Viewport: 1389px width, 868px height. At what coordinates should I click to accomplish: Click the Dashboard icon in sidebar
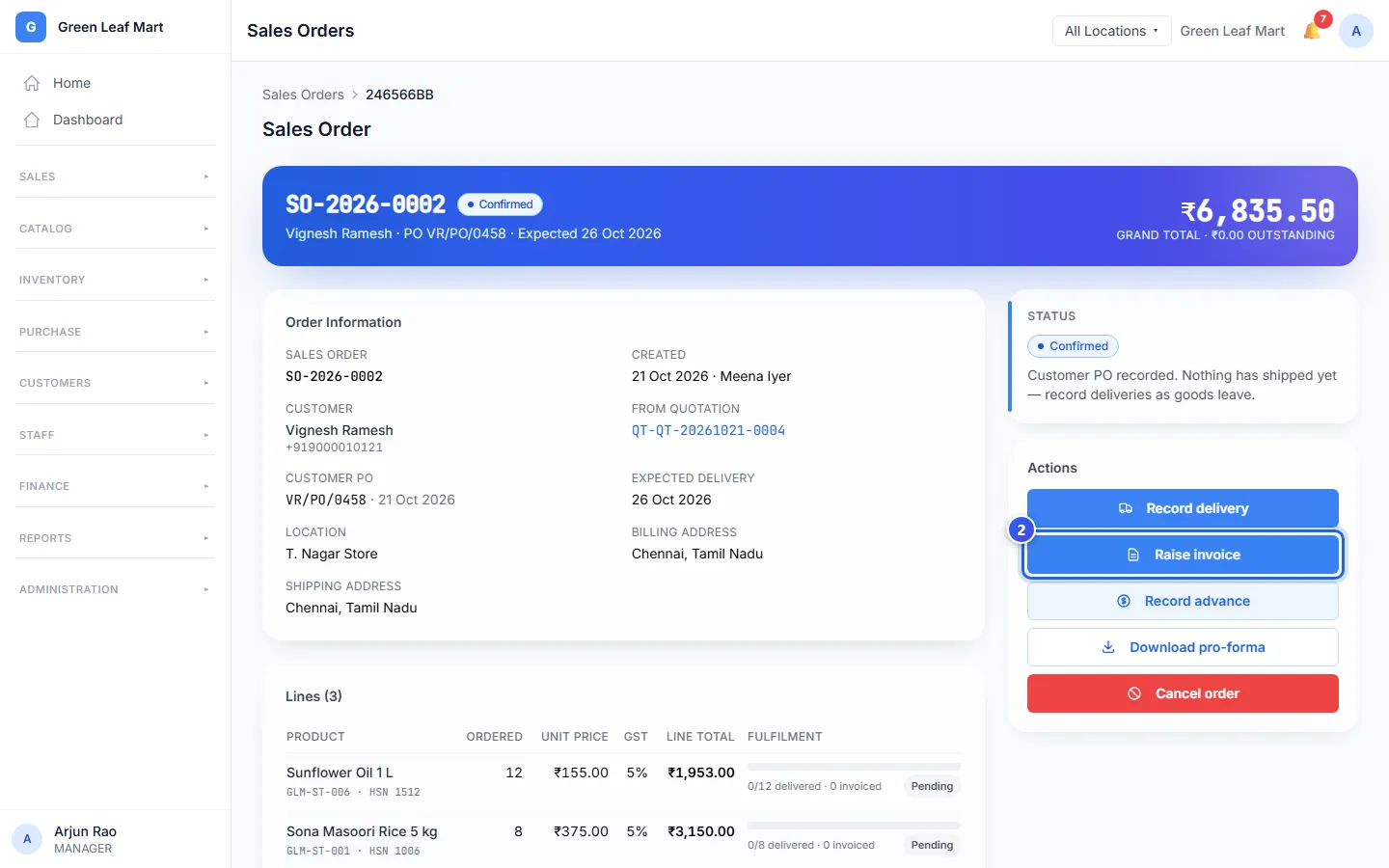[32, 120]
